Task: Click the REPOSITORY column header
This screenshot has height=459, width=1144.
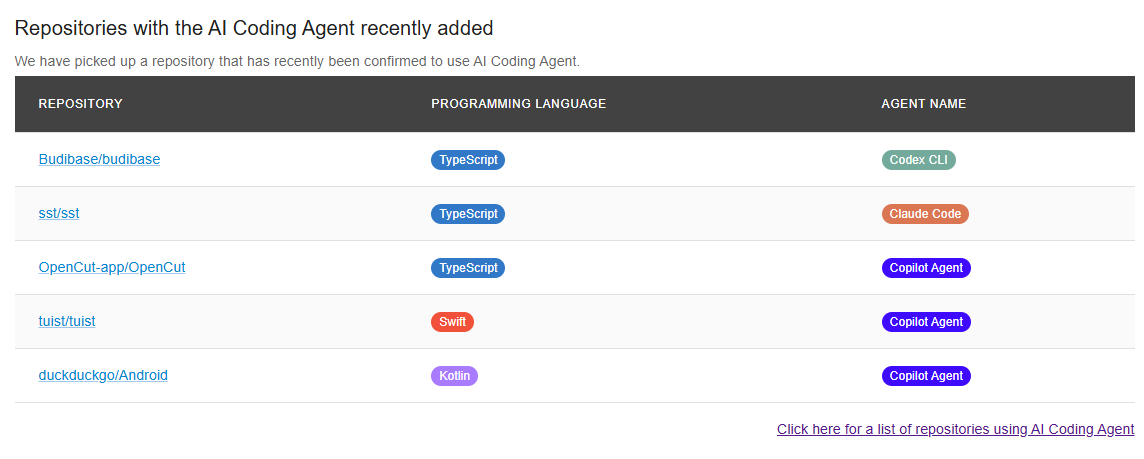Action: pyautogui.click(x=80, y=104)
